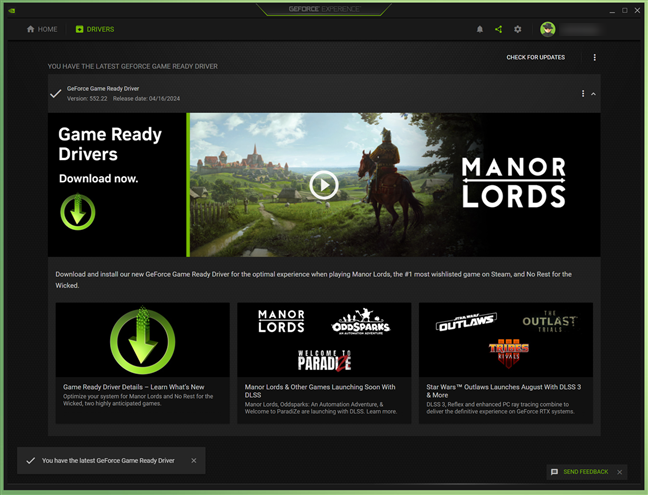Close the Send Feedback bar

coord(619,472)
